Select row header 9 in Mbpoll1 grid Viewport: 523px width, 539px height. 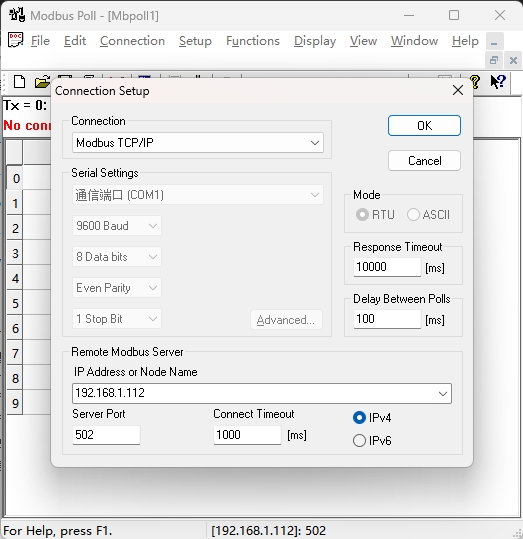[x=15, y=403]
